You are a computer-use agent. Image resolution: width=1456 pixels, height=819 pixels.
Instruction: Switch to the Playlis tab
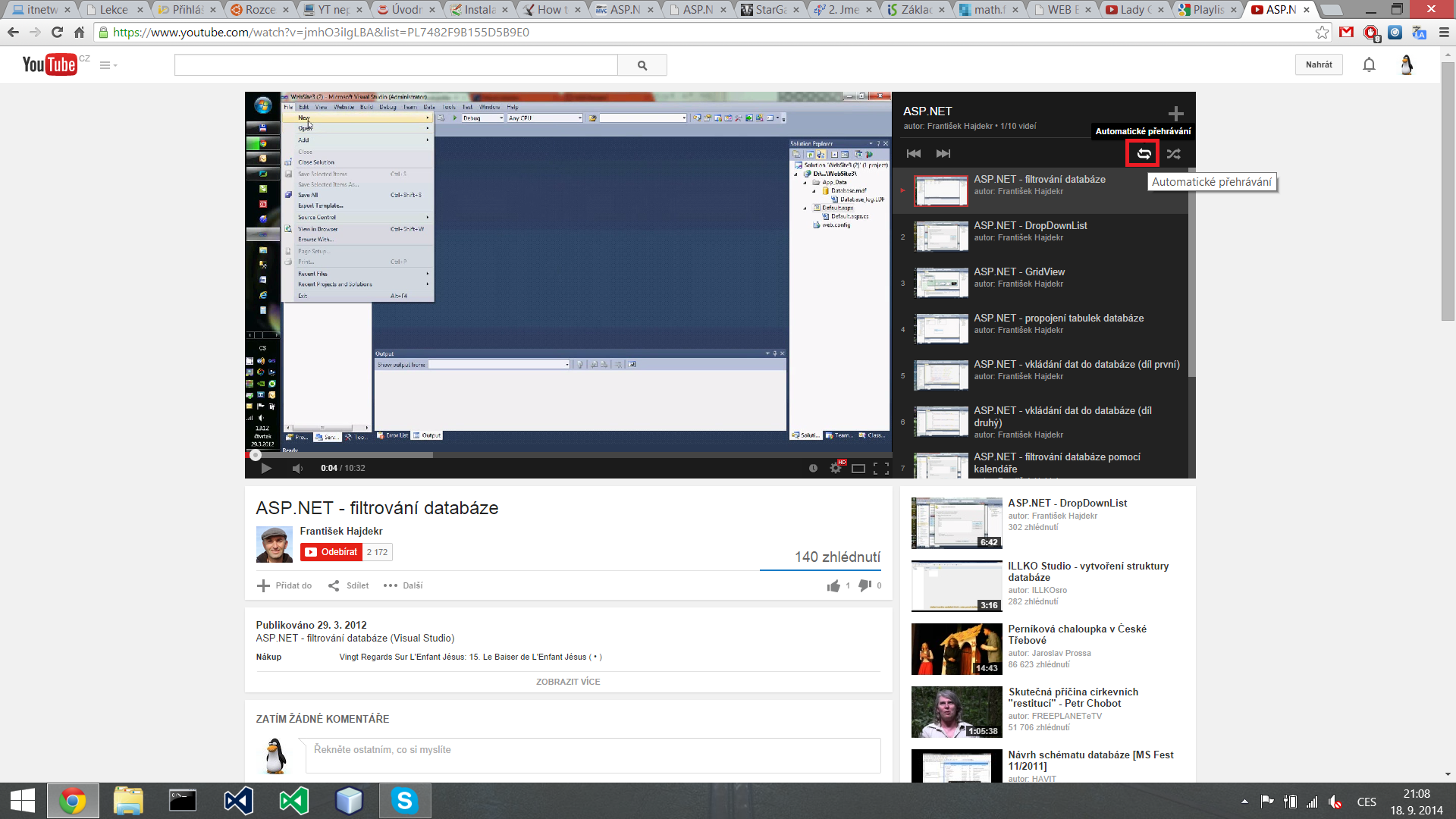[1208, 10]
